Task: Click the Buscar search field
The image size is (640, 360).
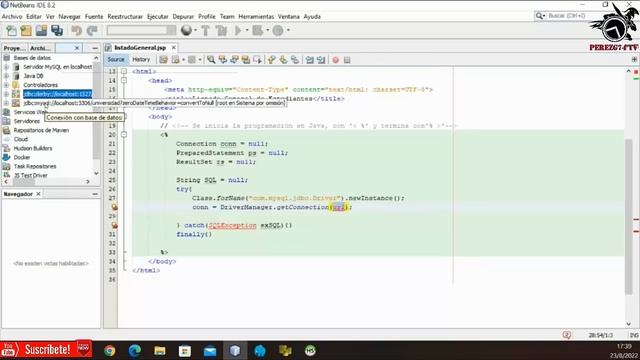Action: coord(567,16)
